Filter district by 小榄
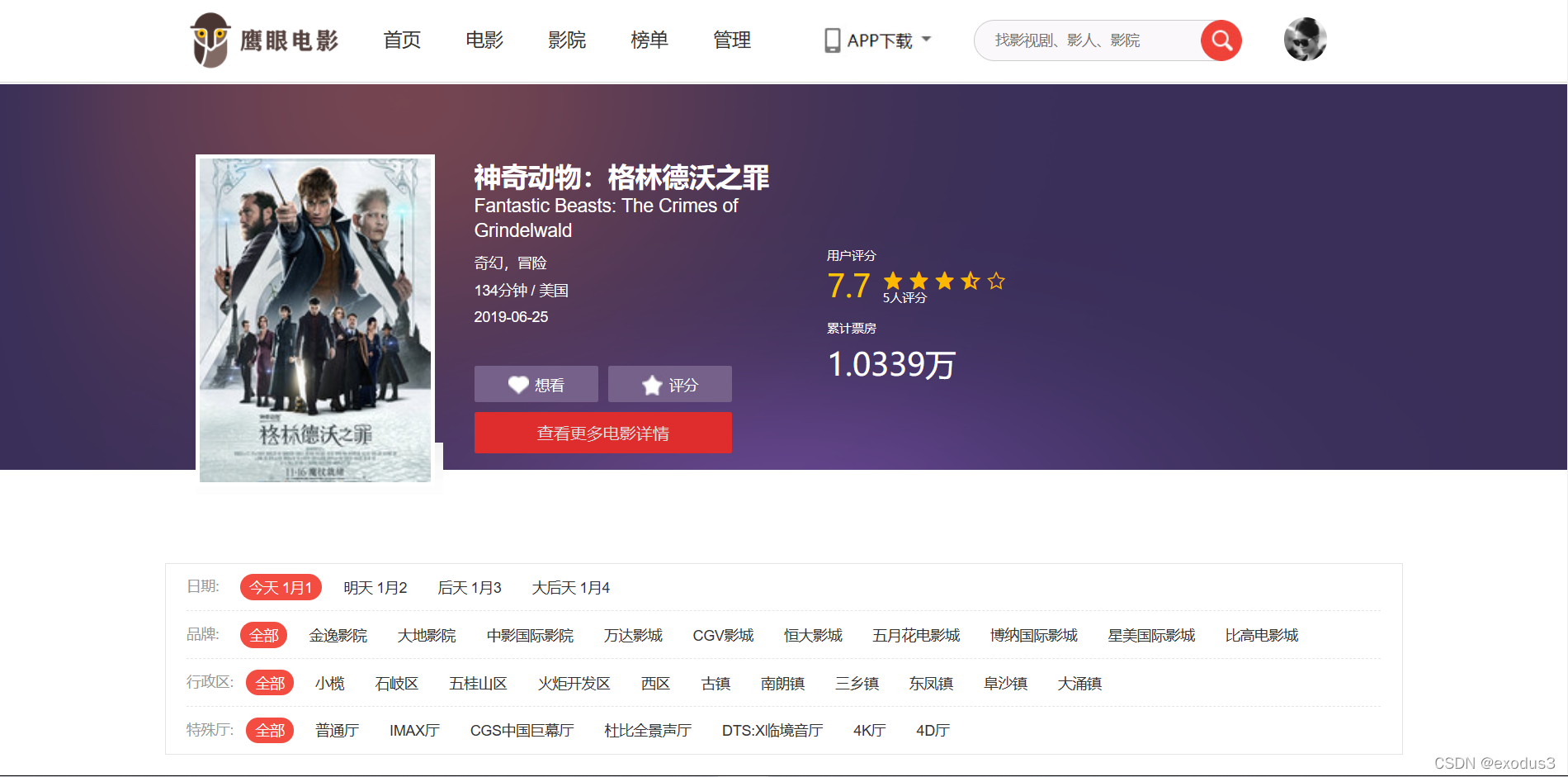 pyautogui.click(x=330, y=683)
